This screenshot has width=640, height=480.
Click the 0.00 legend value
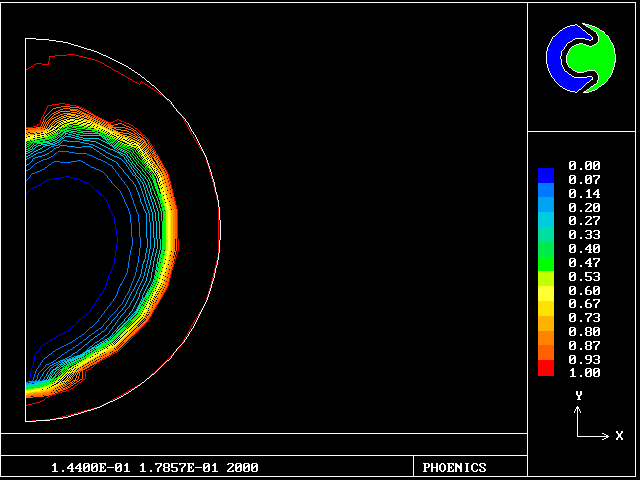(583, 166)
